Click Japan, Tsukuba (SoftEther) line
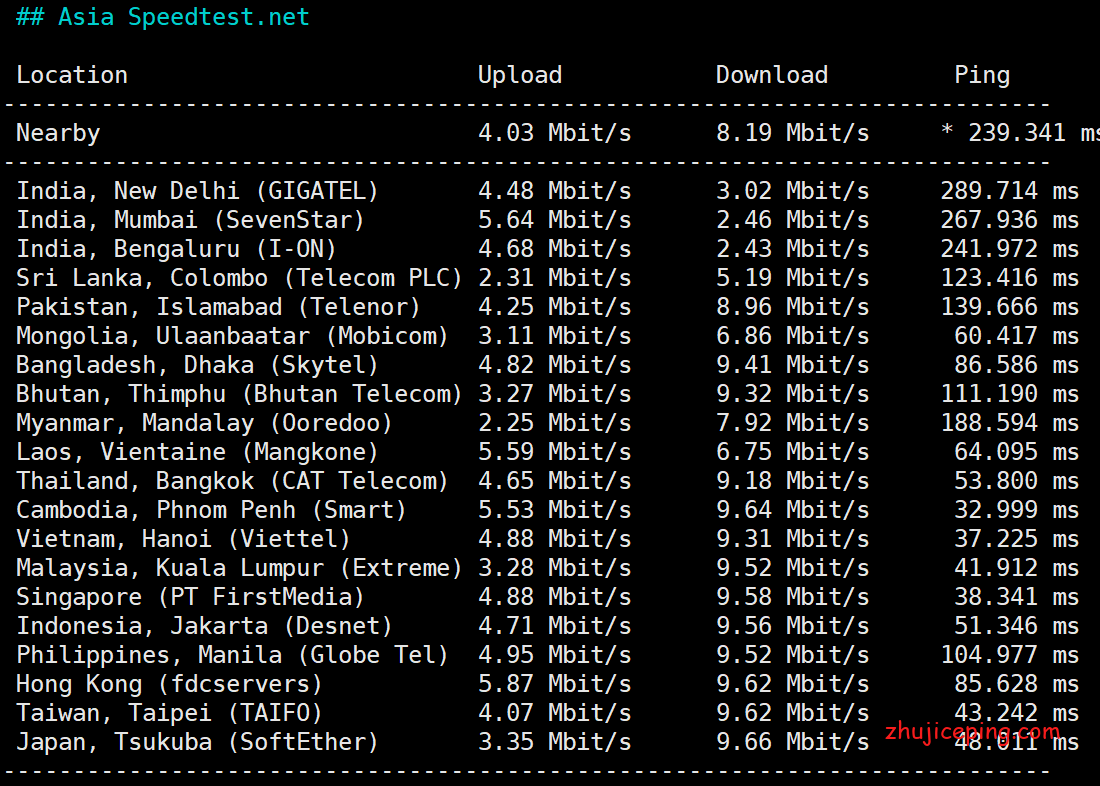Image resolution: width=1100 pixels, height=786 pixels. pos(197,742)
